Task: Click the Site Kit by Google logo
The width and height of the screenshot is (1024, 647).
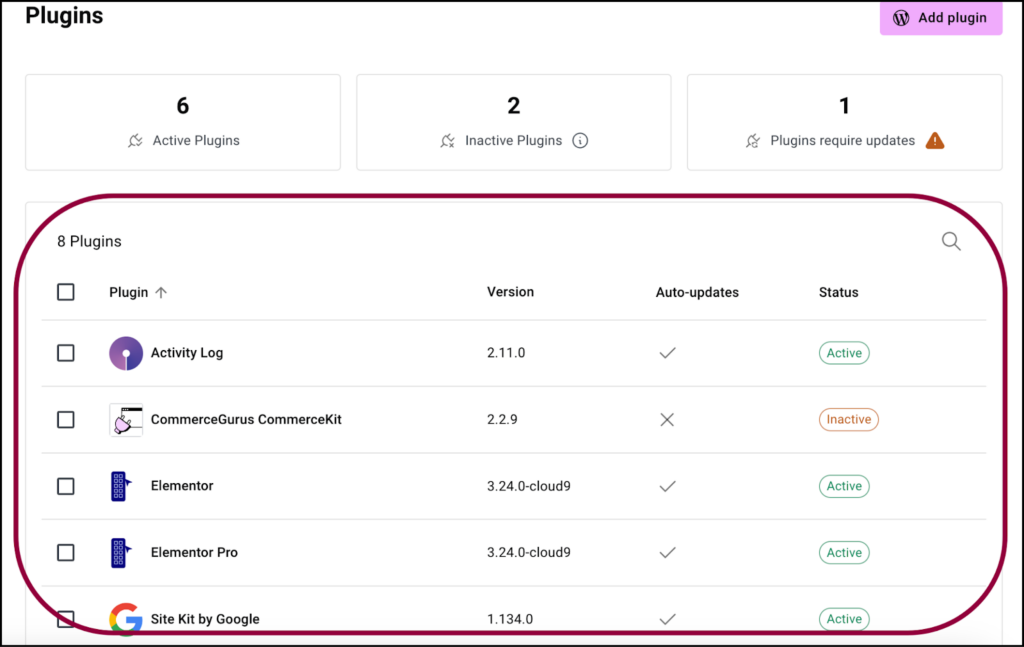Action: (126, 619)
